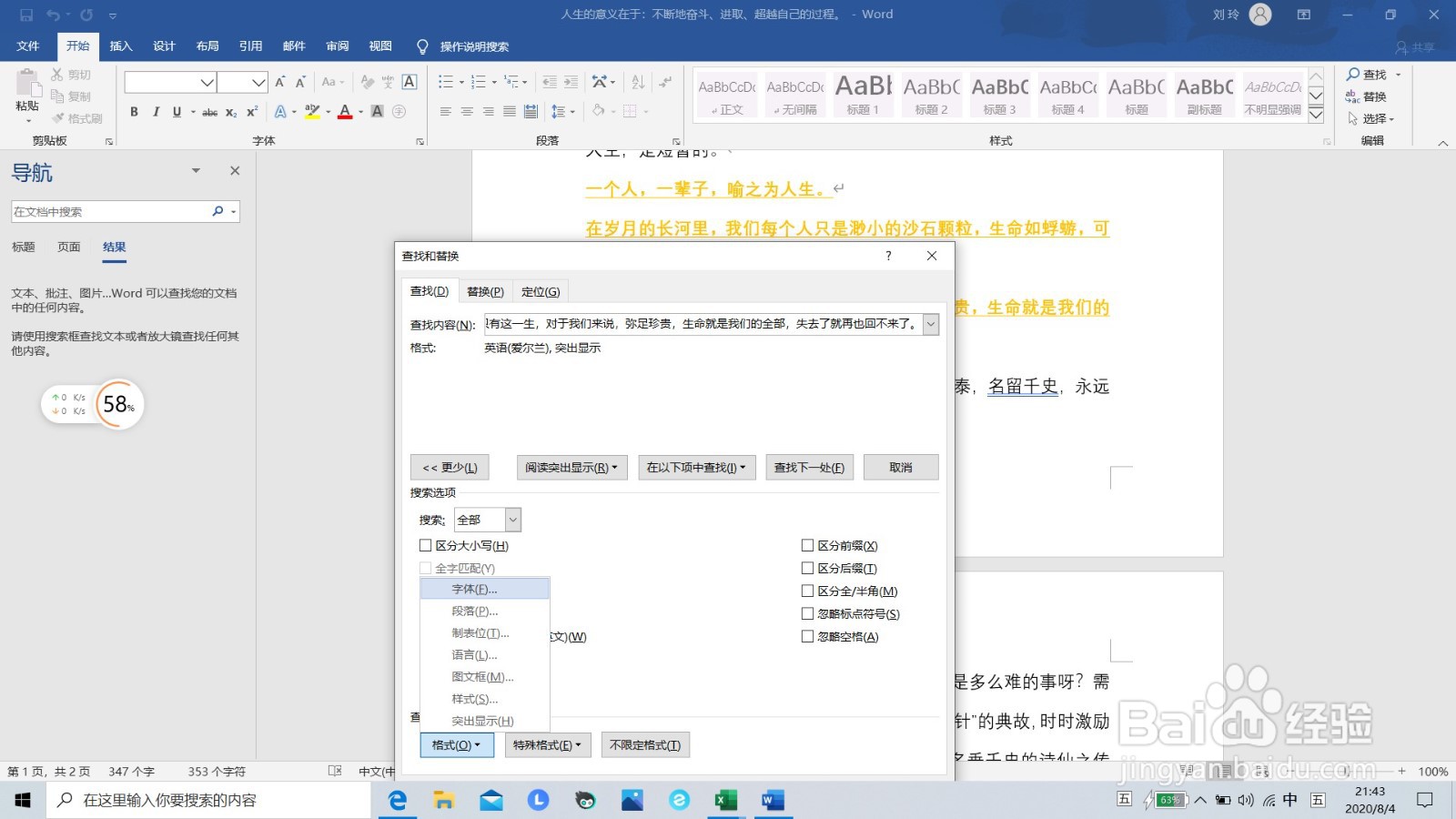Enable the 区分全/半角 checkbox
Image resolution: width=1456 pixels, height=819 pixels.
[x=808, y=591]
